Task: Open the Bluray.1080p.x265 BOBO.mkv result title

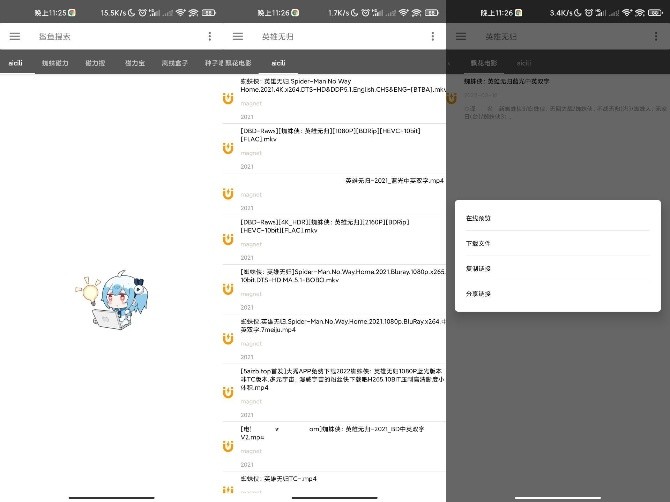Action: [x=343, y=276]
